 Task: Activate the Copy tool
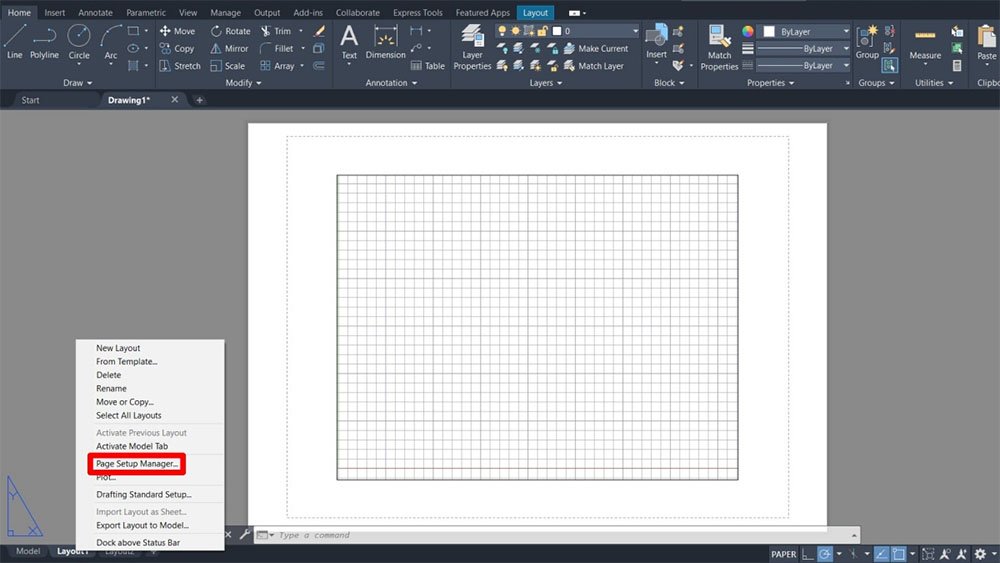coord(177,48)
